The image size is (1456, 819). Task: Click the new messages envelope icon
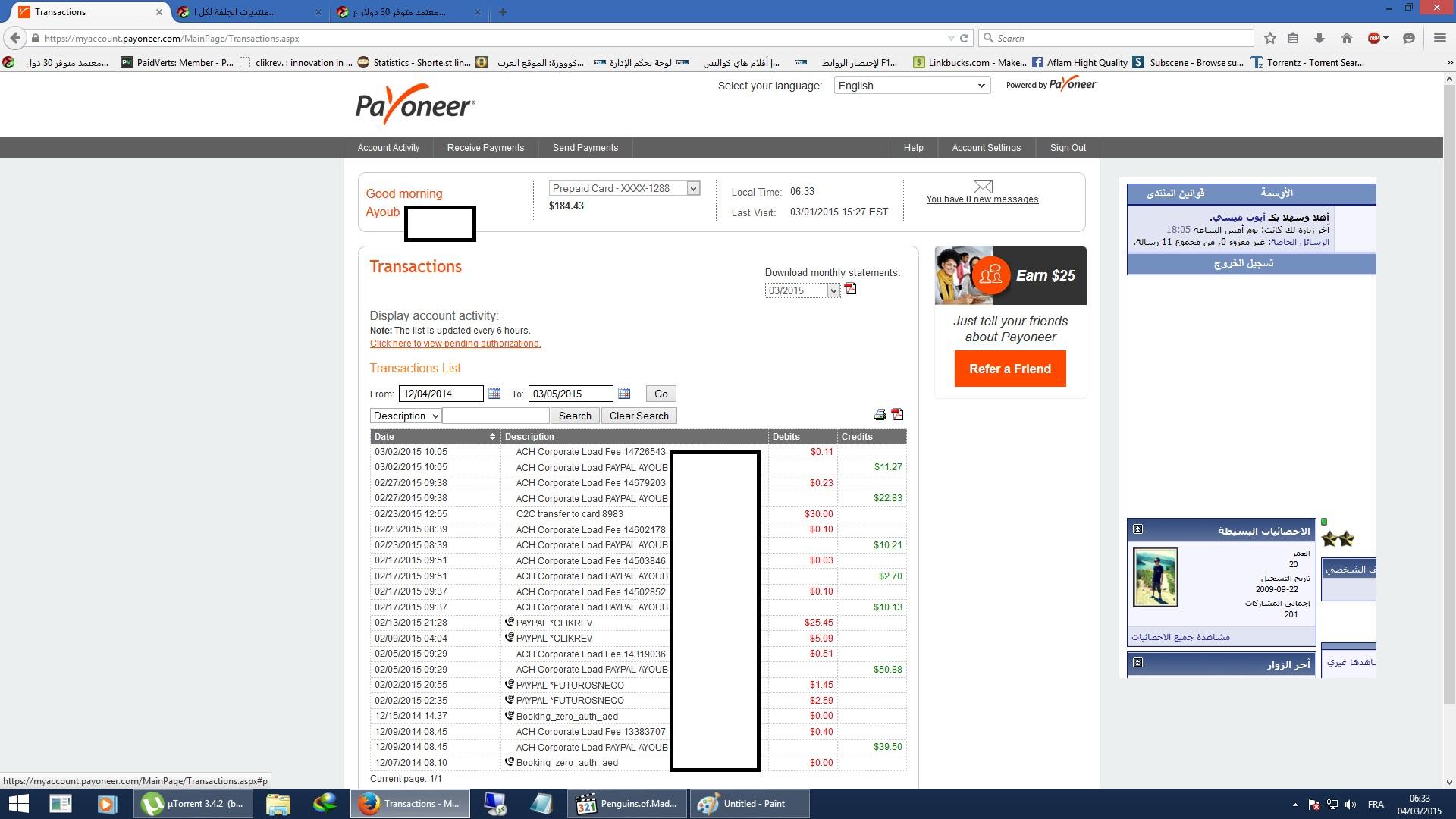pyautogui.click(x=983, y=187)
